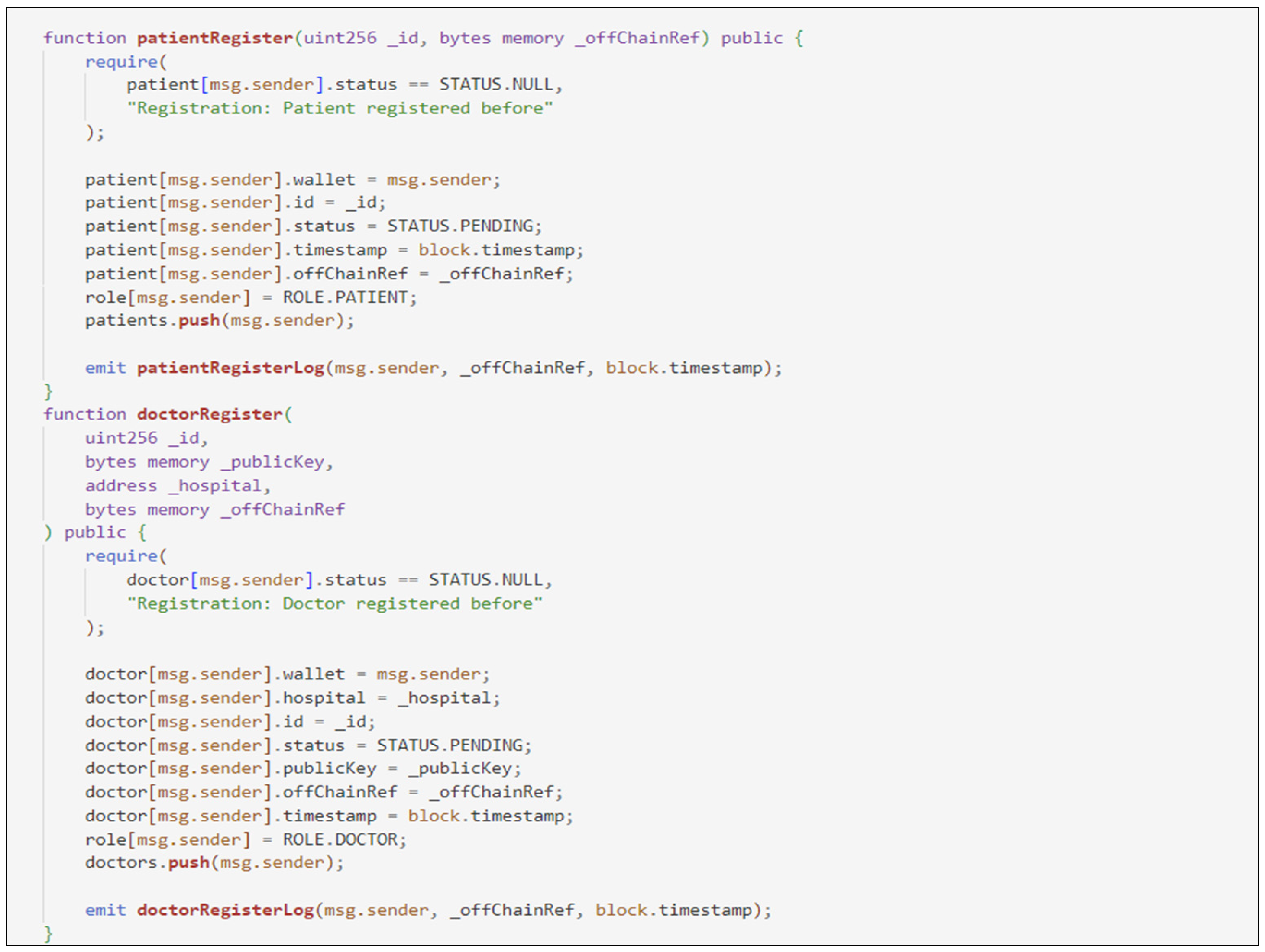The width and height of the screenshot is (1265, 952).
Task: Click the address _hospital parameter
Action: (x=177, y=486)
